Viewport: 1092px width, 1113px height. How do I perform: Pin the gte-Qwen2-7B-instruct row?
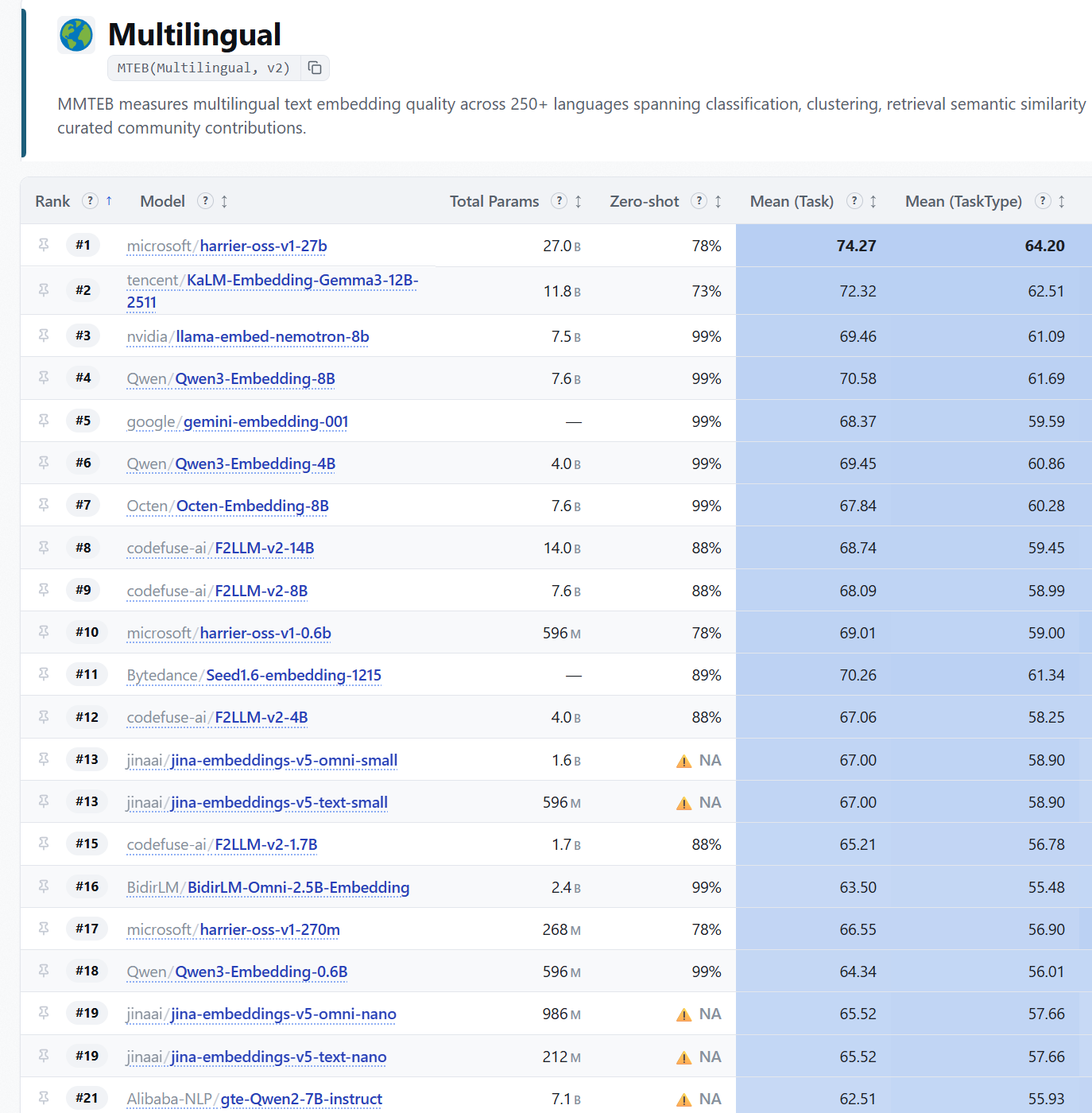pos(44,1098)
